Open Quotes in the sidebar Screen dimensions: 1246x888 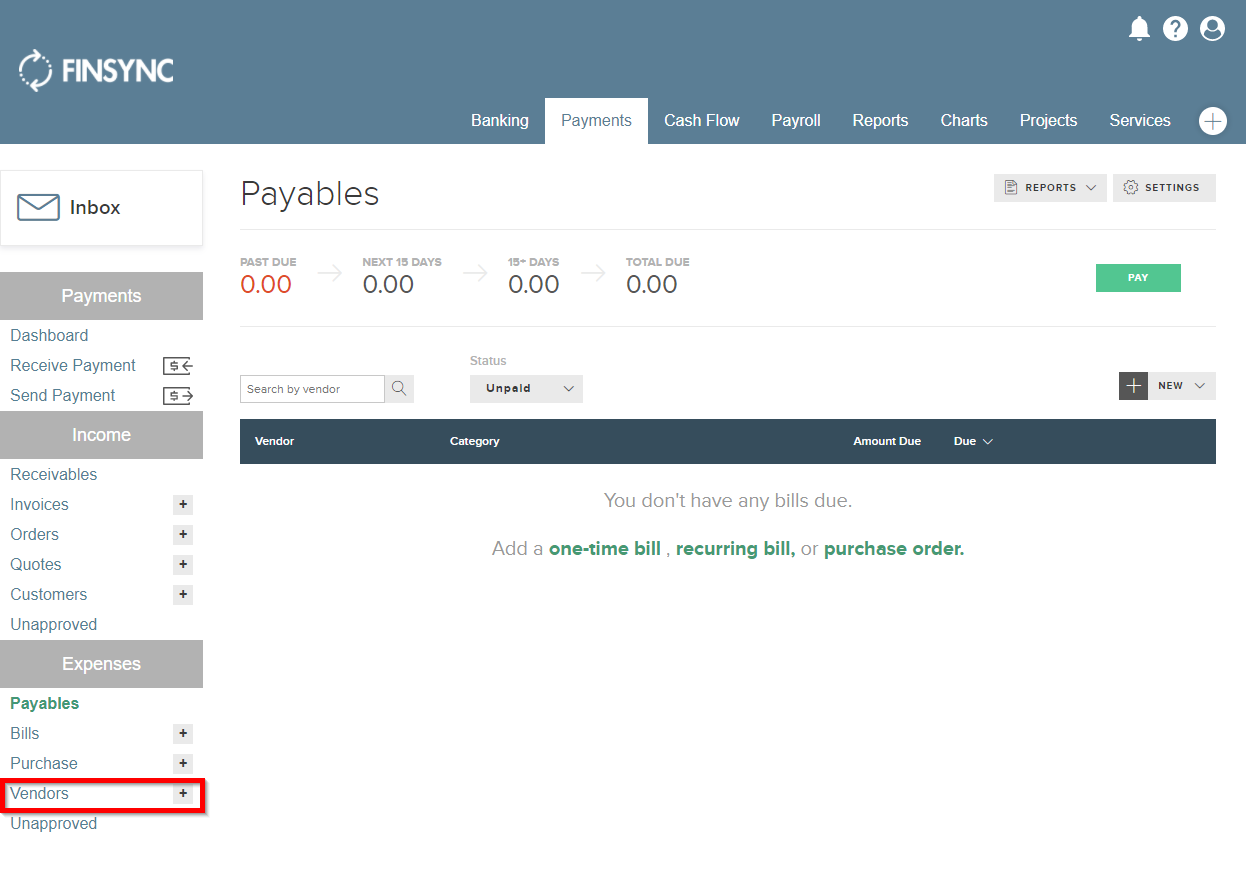coord(36,565)
